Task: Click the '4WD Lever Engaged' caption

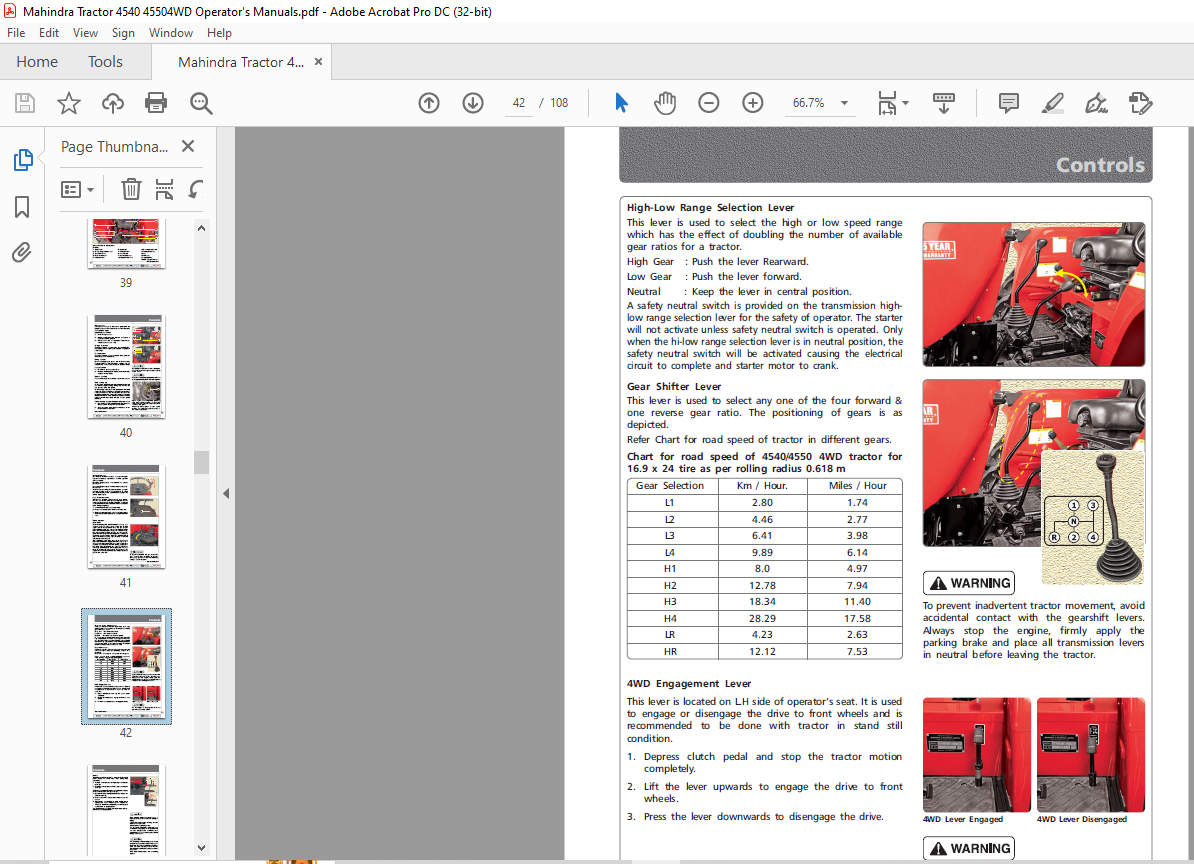Action: click(x=963, y=819)
